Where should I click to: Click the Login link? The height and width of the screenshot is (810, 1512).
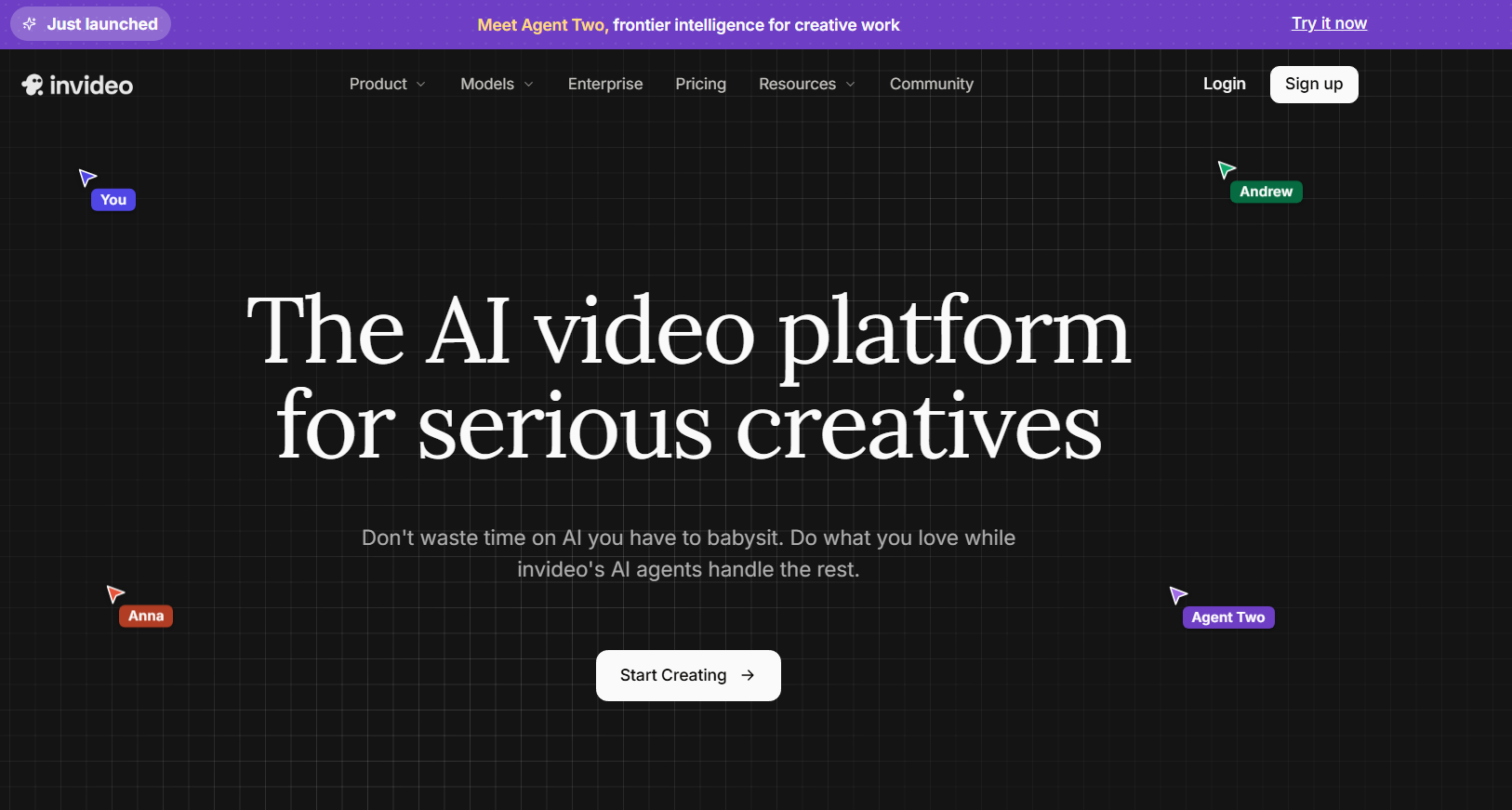point(1224,84)
